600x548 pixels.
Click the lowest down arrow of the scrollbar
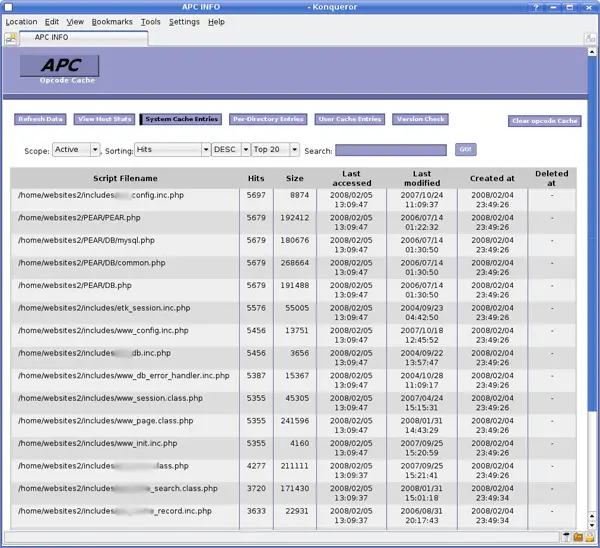click(592, 525)
